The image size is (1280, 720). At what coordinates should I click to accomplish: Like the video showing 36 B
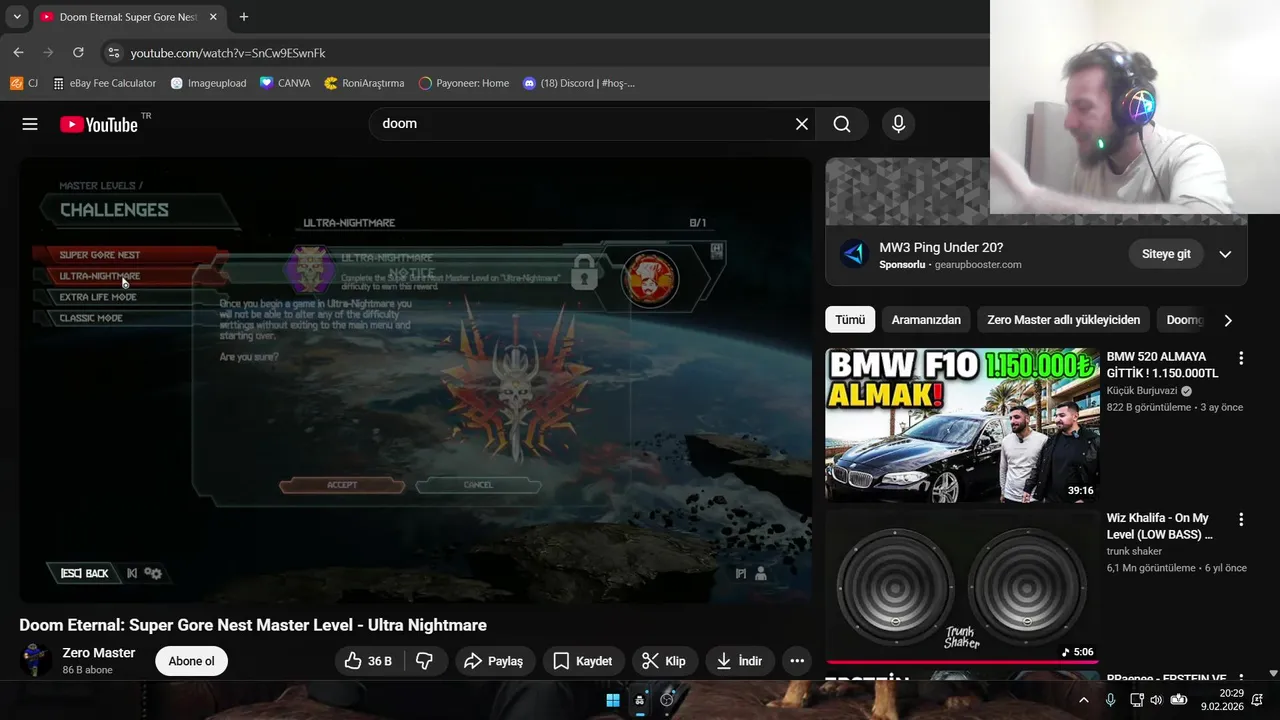(x=368, y=661)
